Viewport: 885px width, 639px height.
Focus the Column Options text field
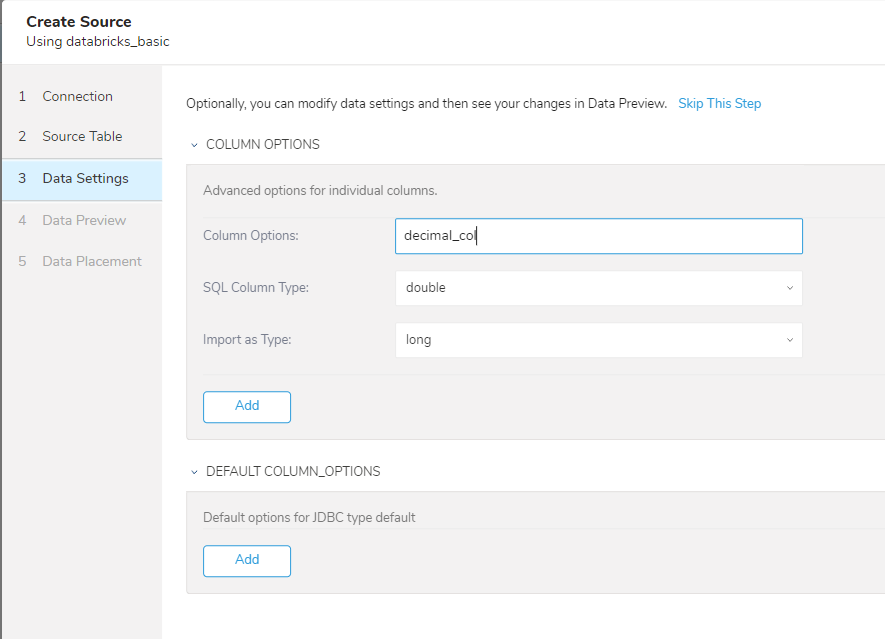coord(597,236)
